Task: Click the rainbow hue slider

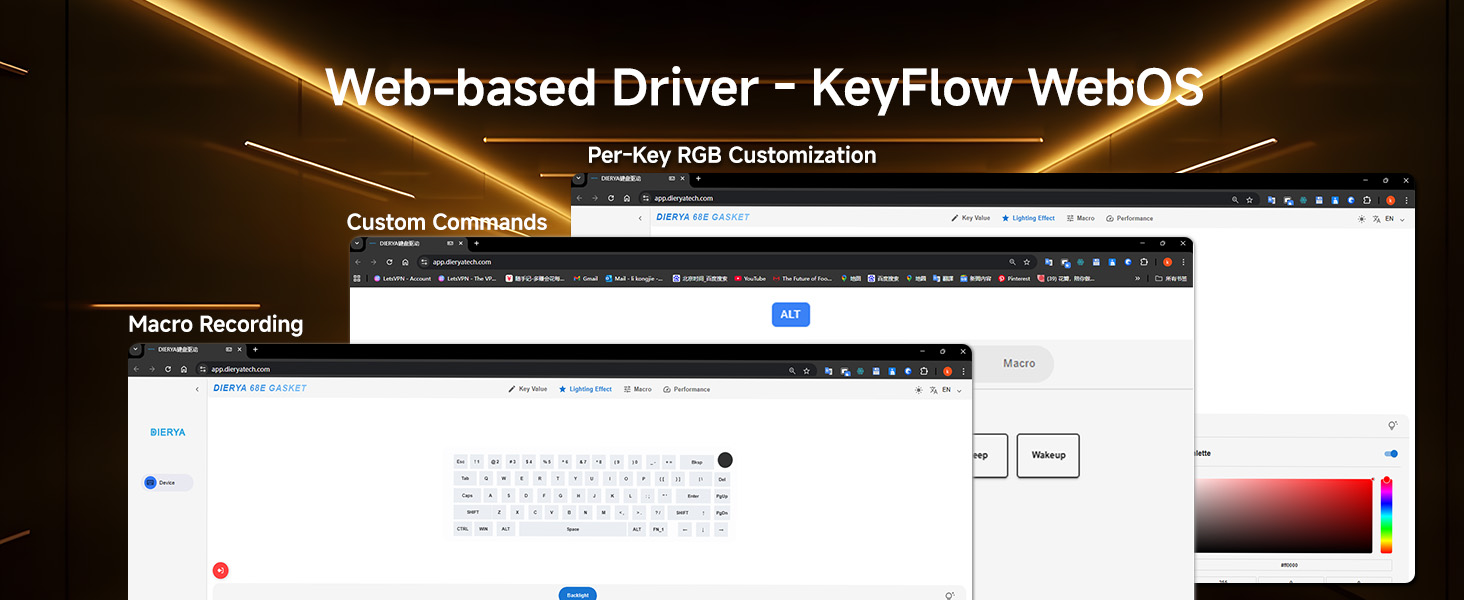Action: click(x=1386, y=515)
